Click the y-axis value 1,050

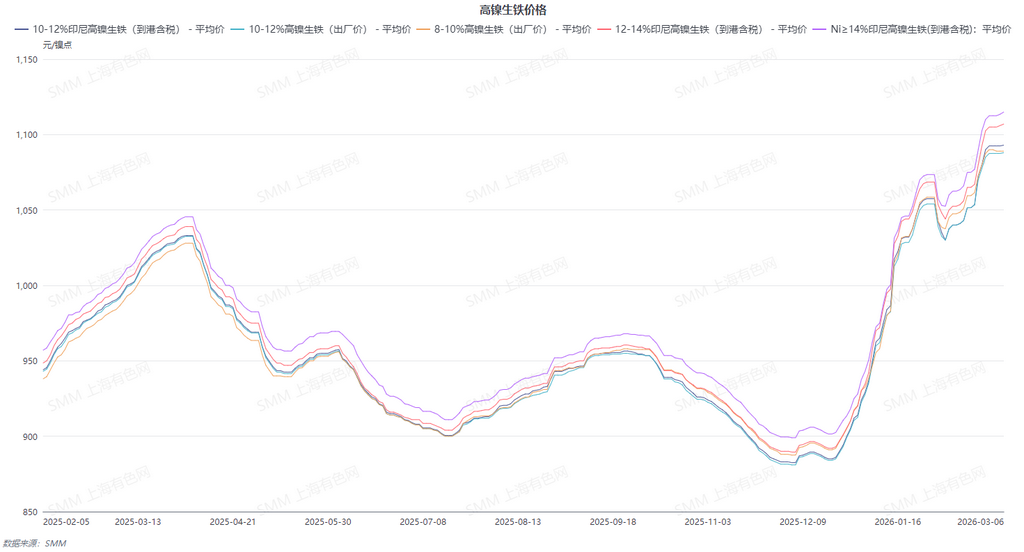27,210
